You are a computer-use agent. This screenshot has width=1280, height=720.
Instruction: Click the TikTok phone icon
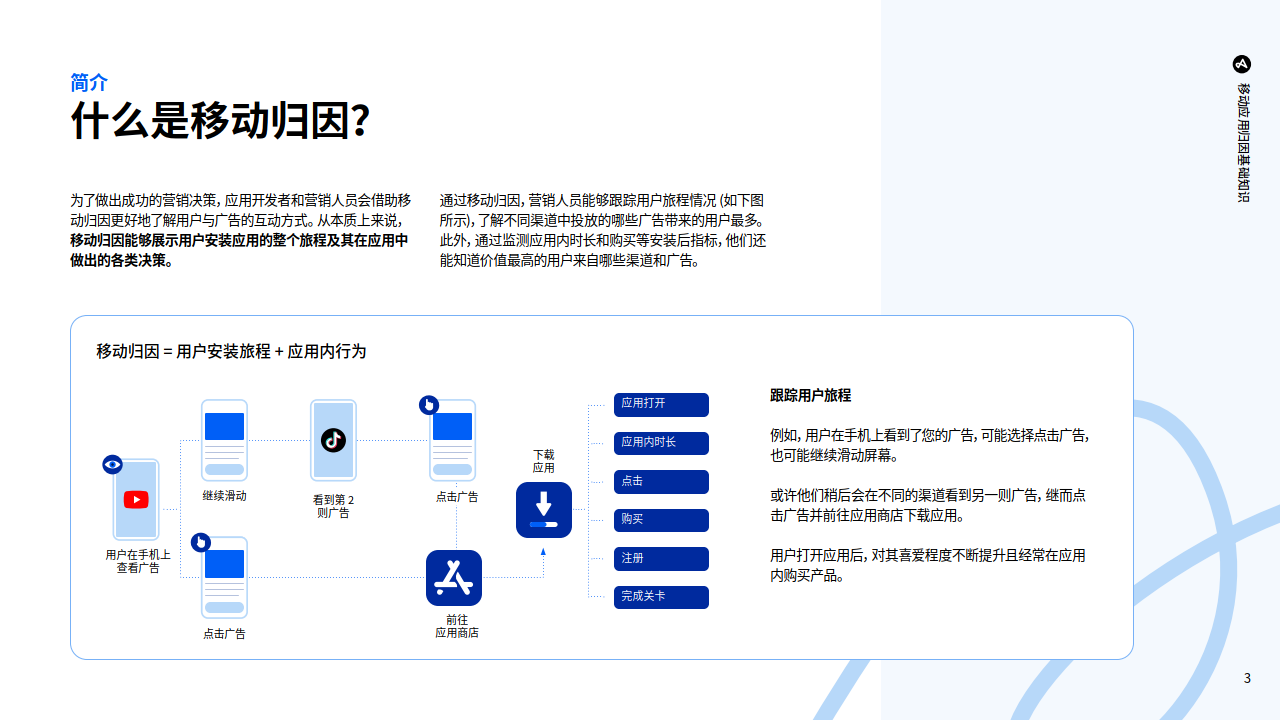pyautogui.click(x=333, y=440)
